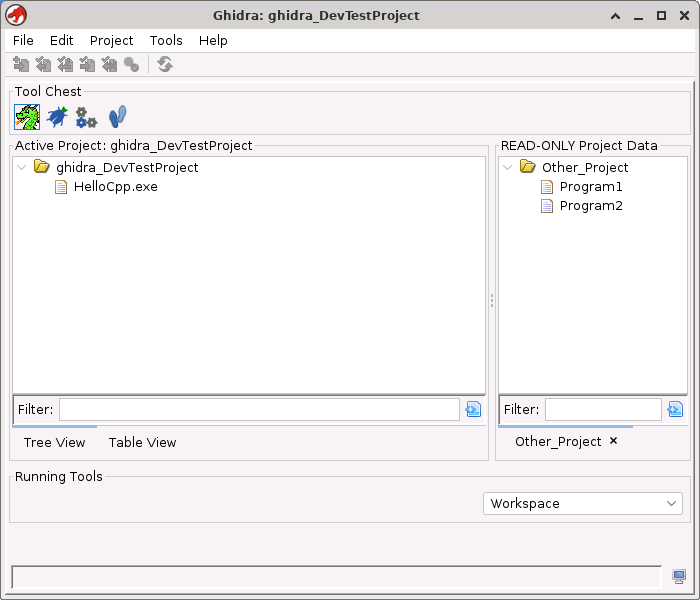Open the Emulator footprints tool
This screenshot has height=600, width=700.
[x=117, y=117]
